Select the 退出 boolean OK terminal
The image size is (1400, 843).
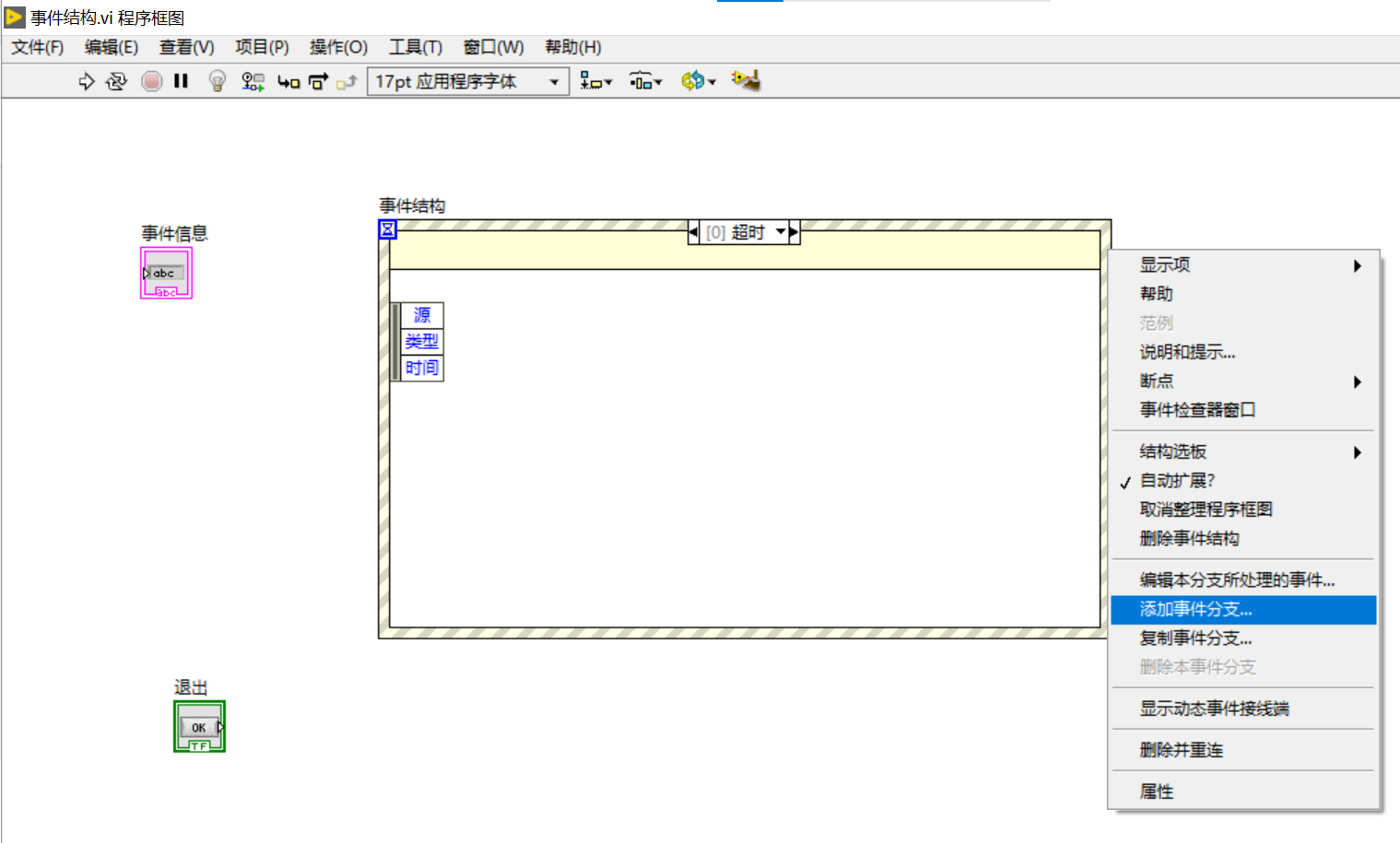[x=199, y=726]
